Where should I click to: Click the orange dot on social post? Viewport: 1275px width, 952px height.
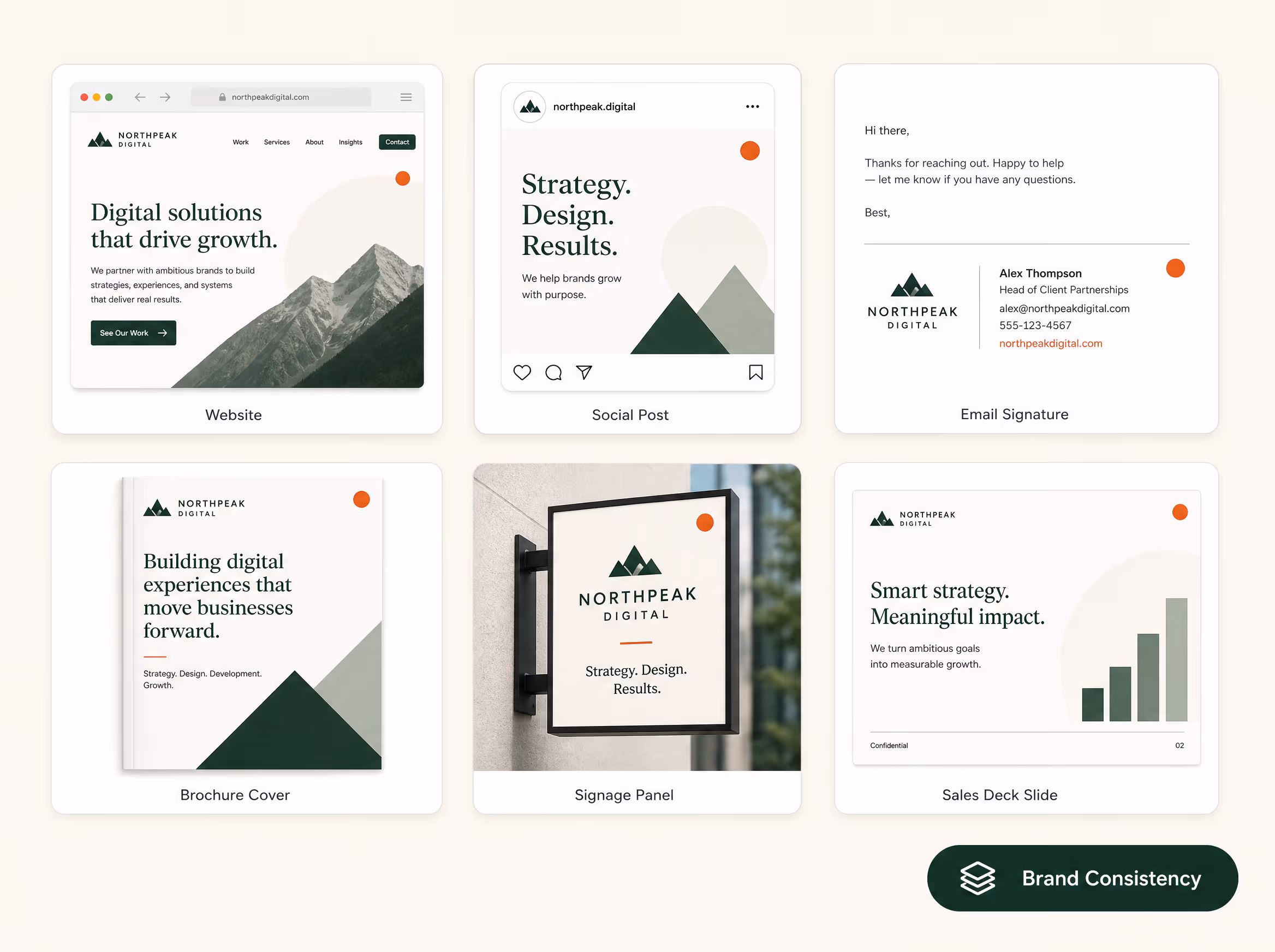(749, 151)
